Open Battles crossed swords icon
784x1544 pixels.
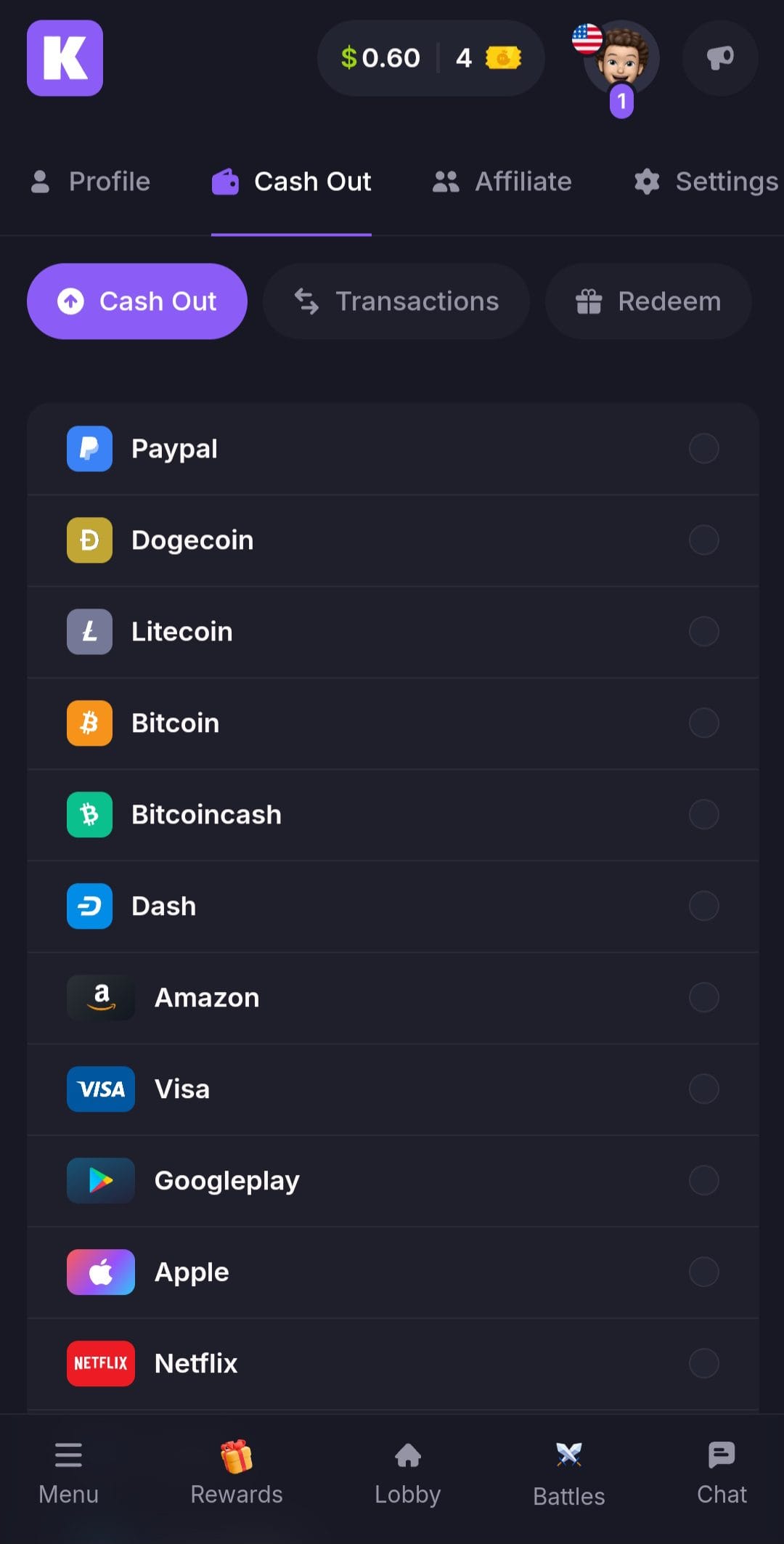[x=569, y=1455]
